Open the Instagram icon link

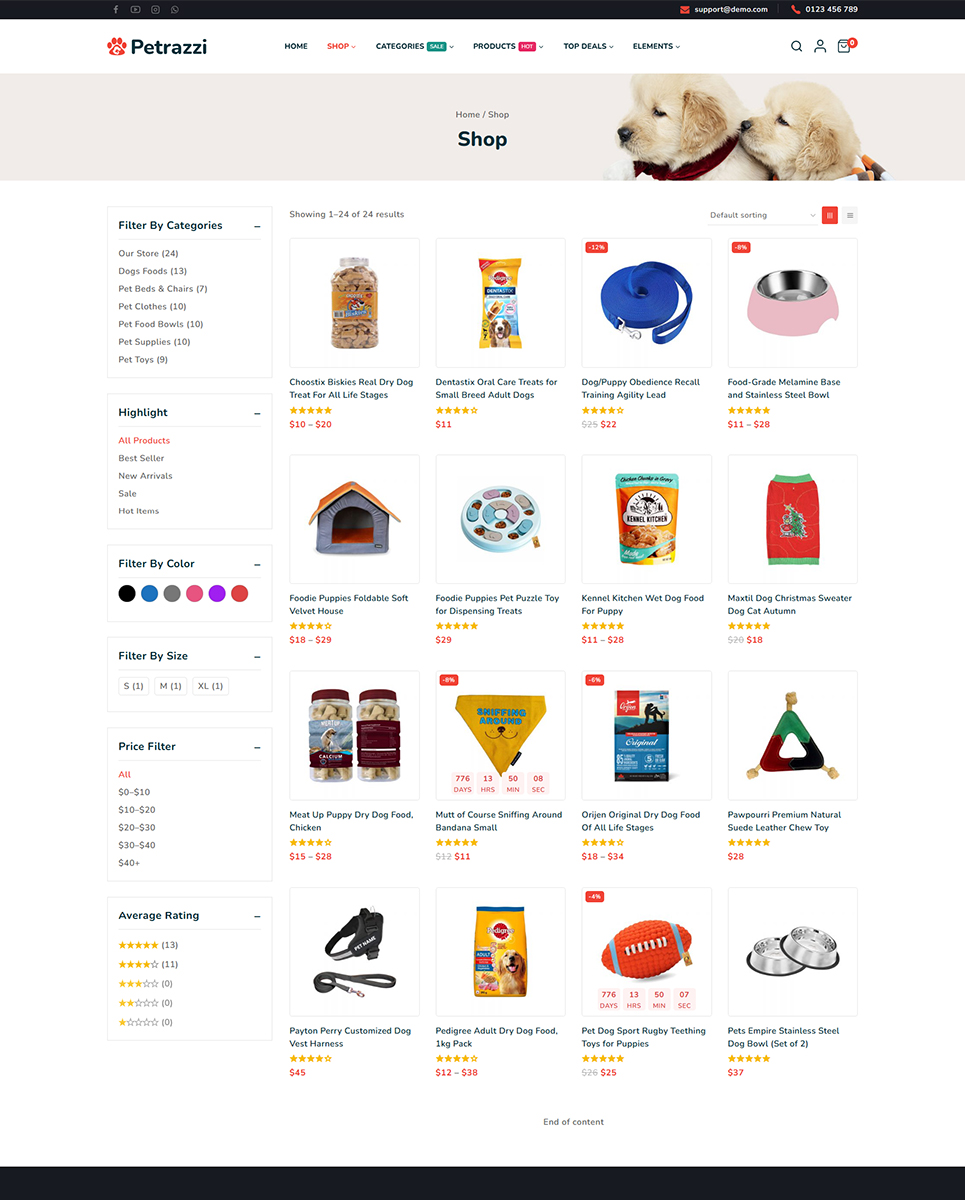155,9
